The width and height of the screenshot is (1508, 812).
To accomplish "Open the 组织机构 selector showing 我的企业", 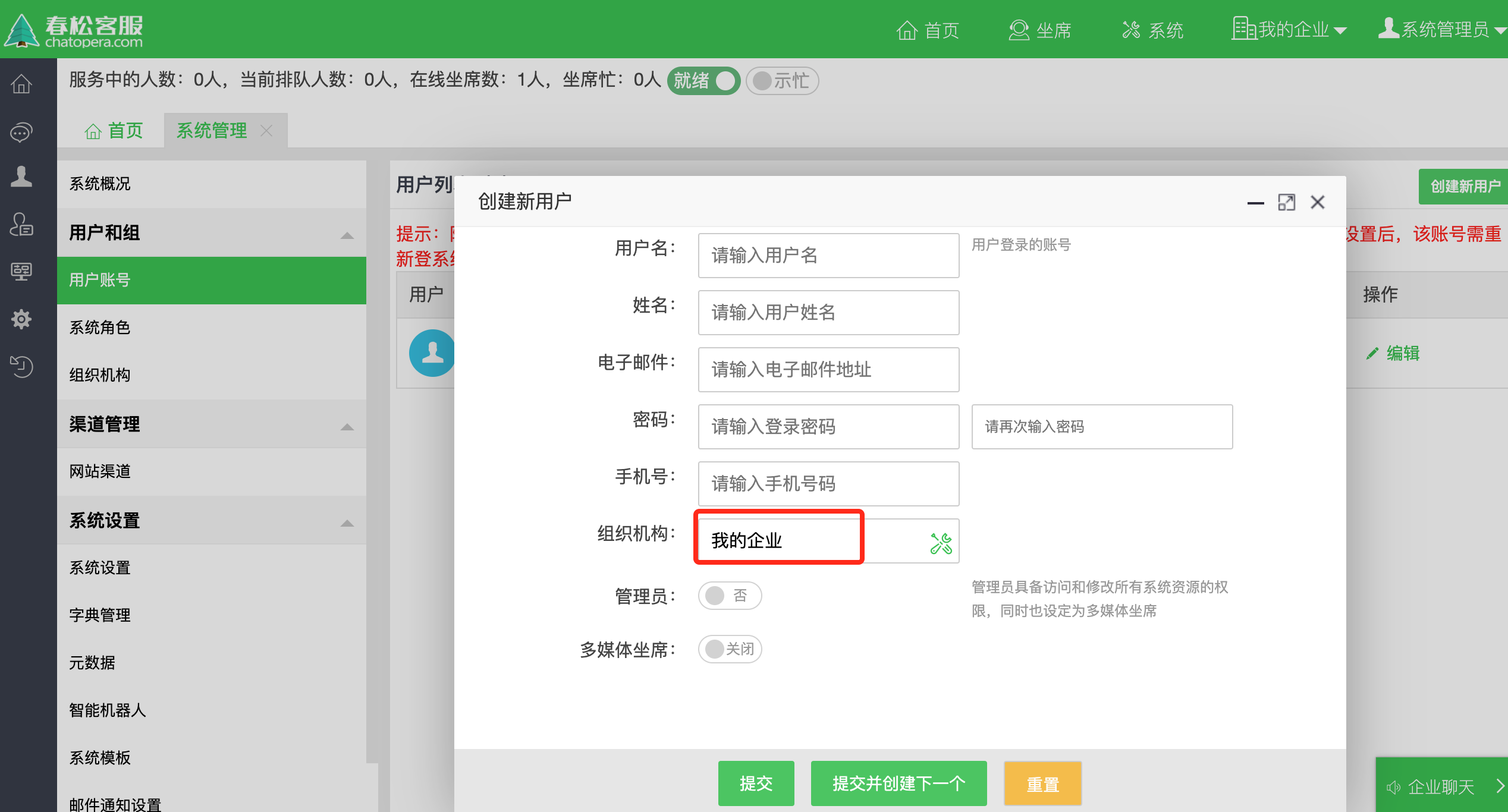I will click(828, 541).
